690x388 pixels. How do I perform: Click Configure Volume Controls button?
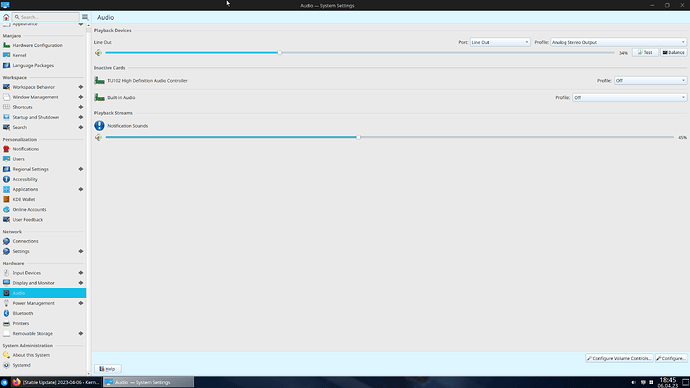pos(619,358)
